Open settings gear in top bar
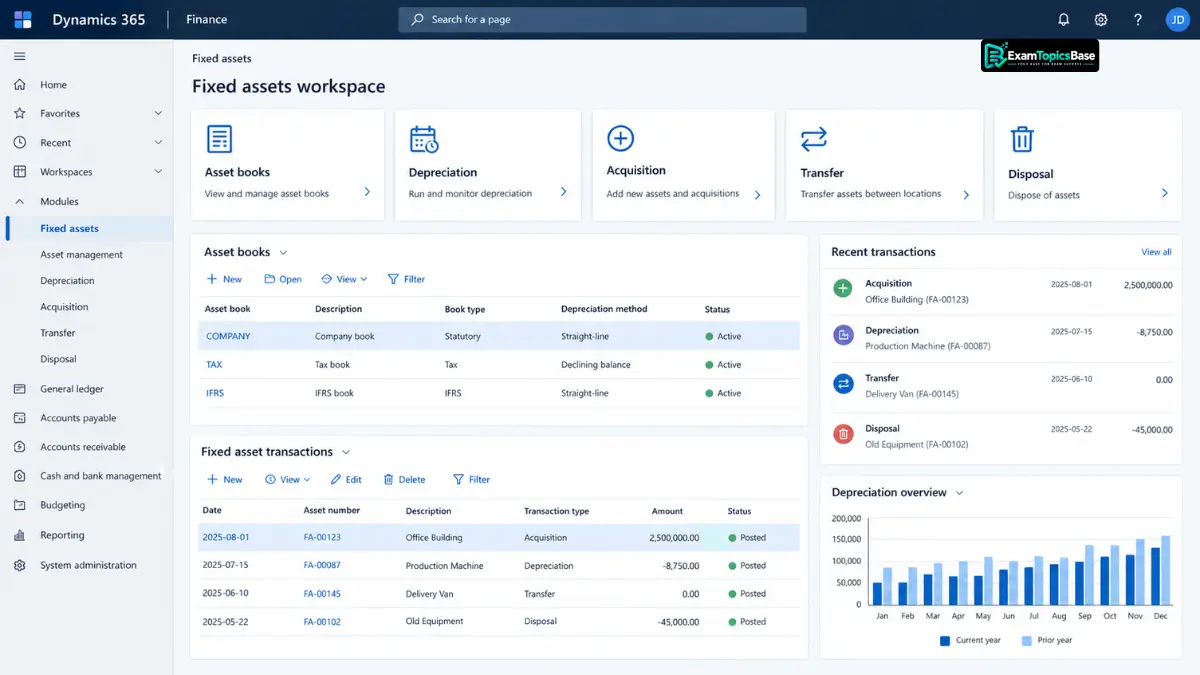This screenshot has height=675, width=1200. (1101, 19)
